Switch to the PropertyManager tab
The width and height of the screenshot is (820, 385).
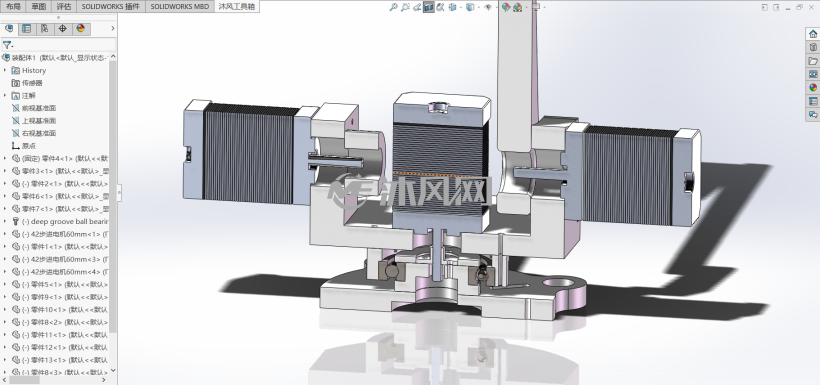pos(26,29)
